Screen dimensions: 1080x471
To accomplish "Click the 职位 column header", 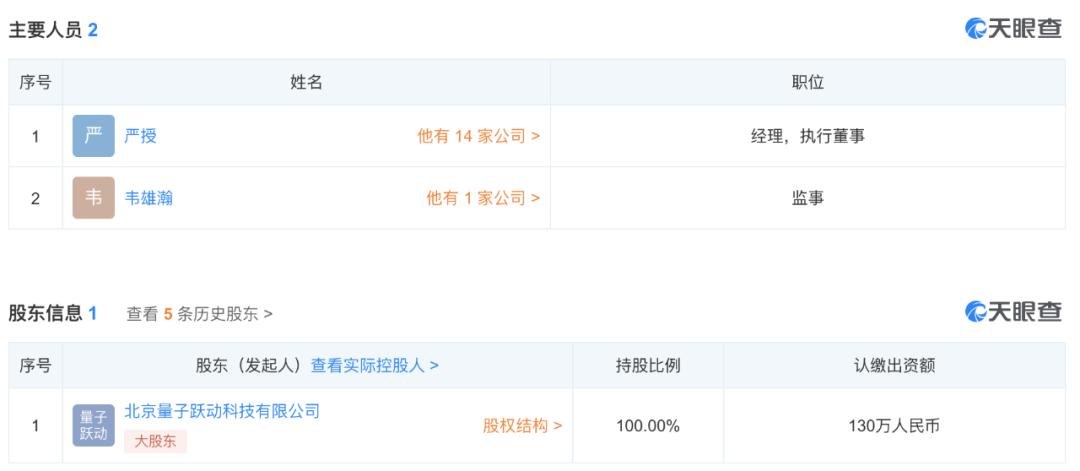I will coord(808,83).
